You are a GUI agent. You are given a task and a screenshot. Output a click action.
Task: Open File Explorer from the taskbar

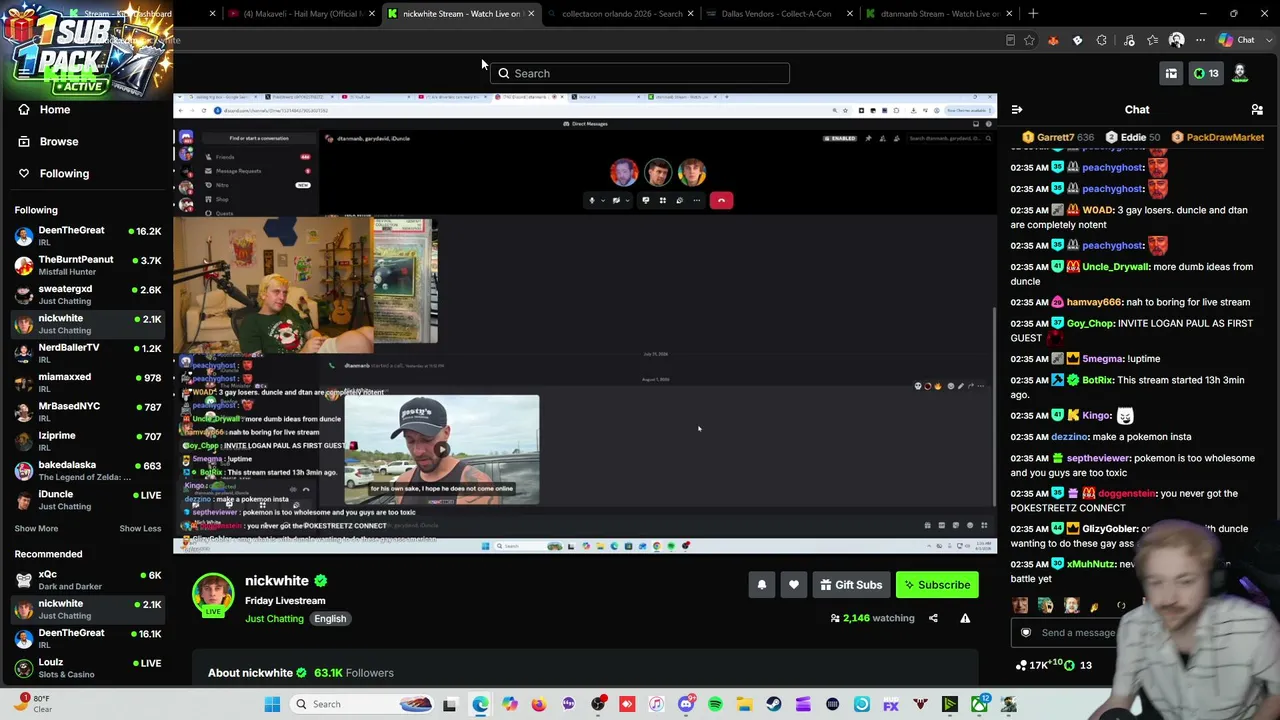coord(744,704)
